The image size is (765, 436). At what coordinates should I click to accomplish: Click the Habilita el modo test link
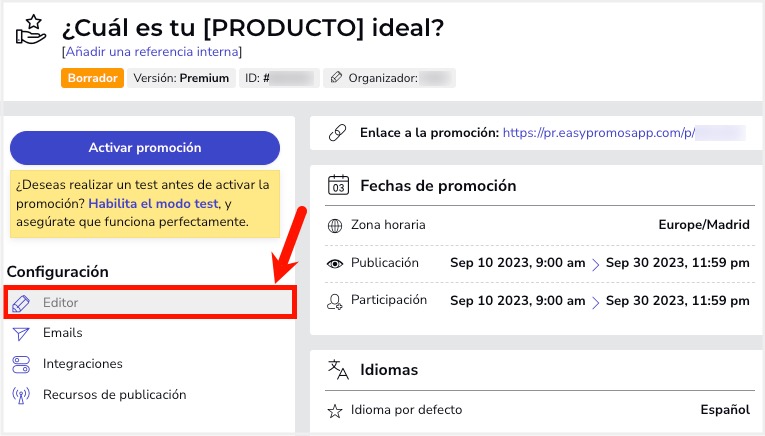[154, 204]
